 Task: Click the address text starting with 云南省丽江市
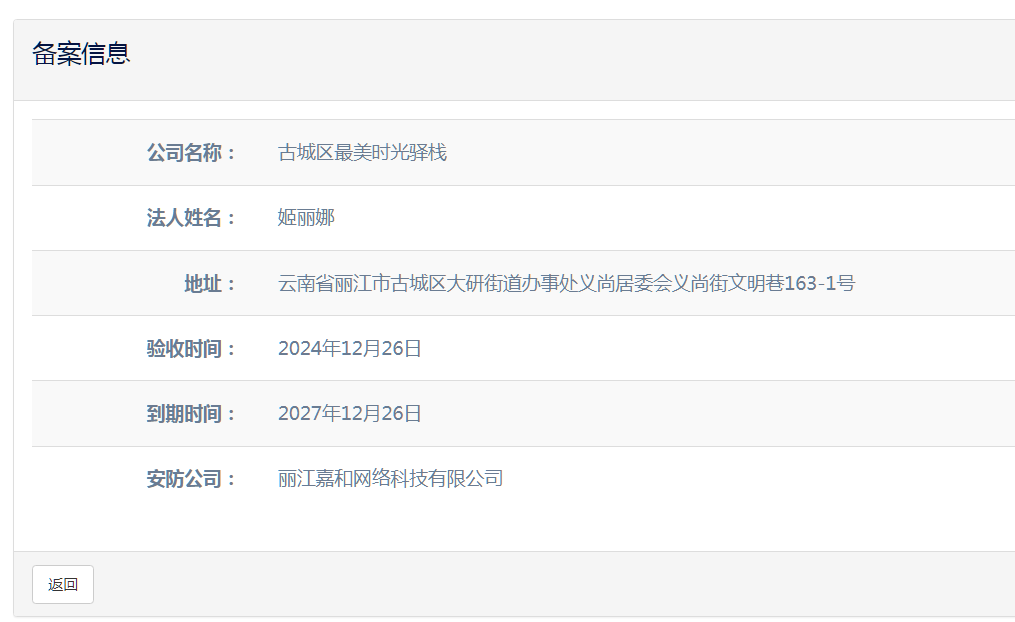click(566, 284)
